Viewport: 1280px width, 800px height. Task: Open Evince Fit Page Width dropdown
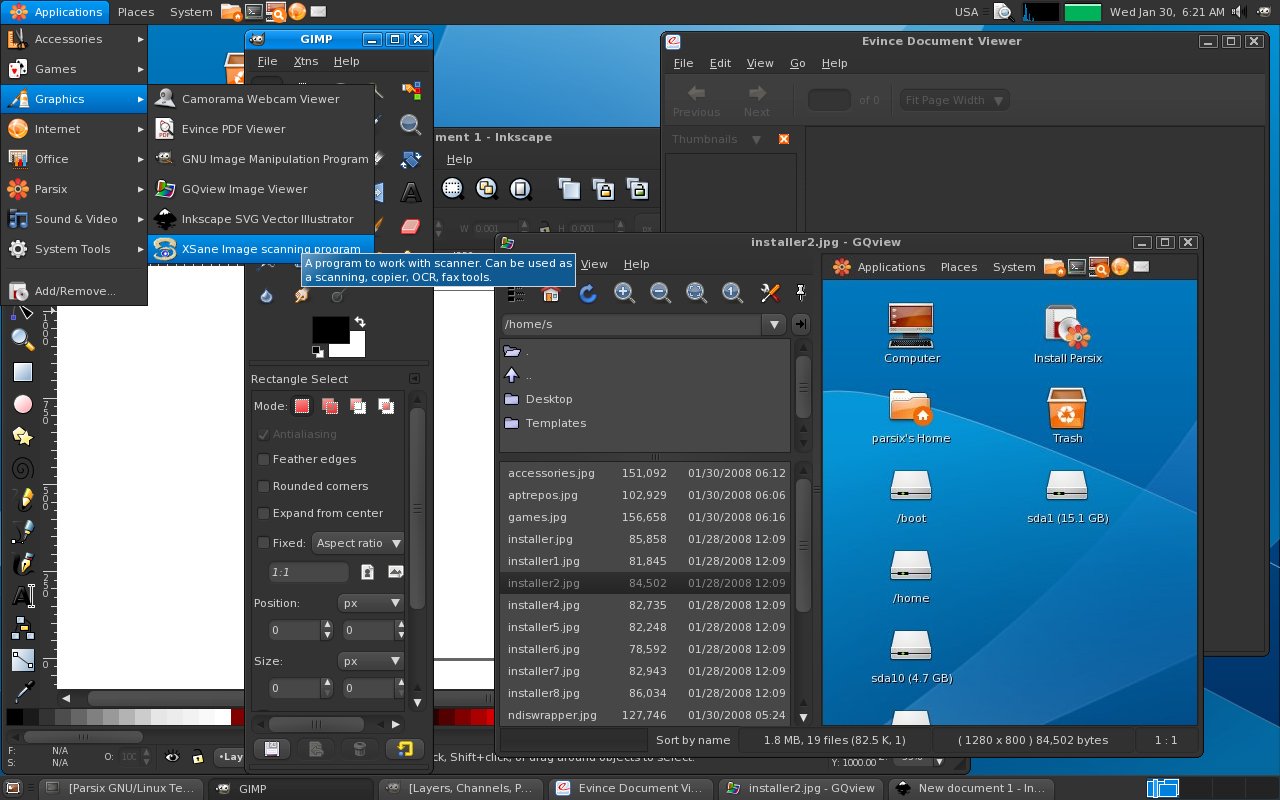(953, 100)
